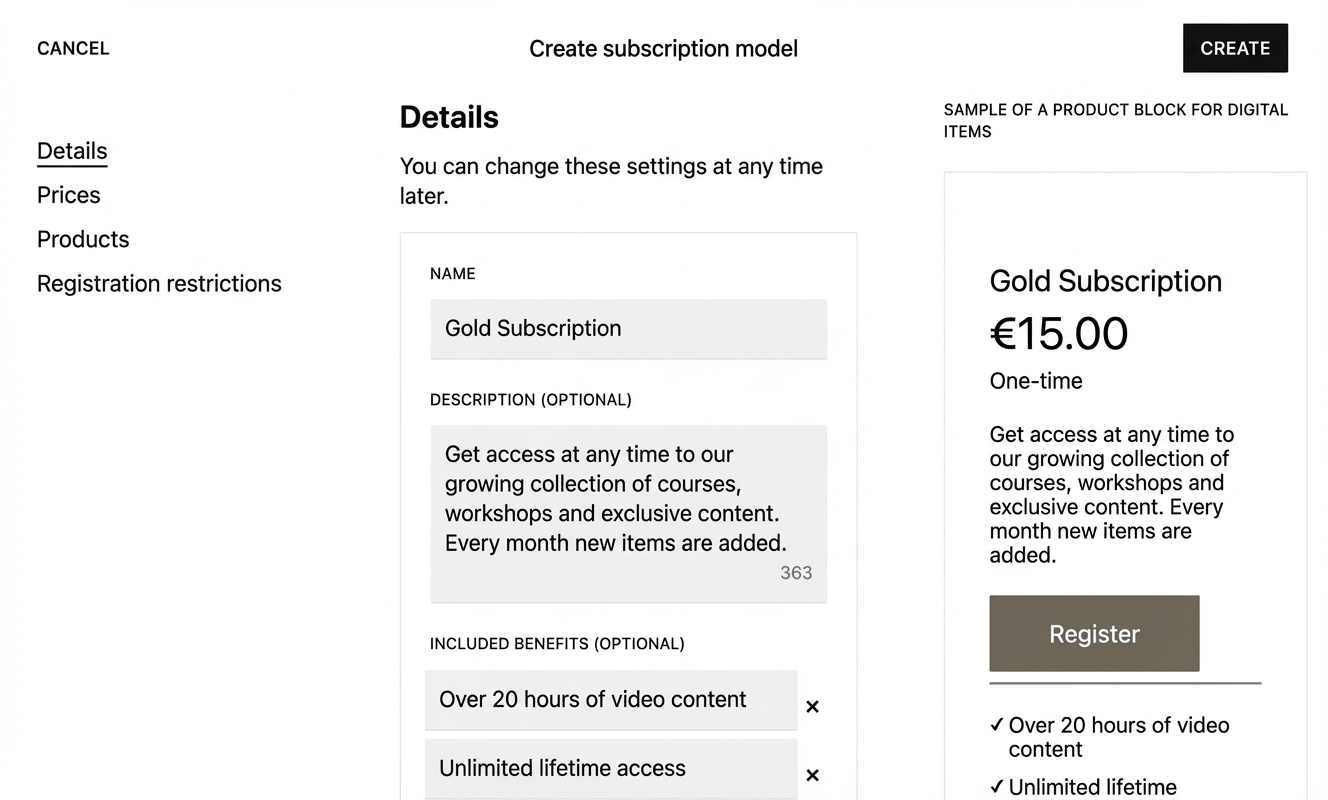The image size is (1328, 800).
Task: Select the "Gold Subscription" preview title
Action: pos(1105,281)
